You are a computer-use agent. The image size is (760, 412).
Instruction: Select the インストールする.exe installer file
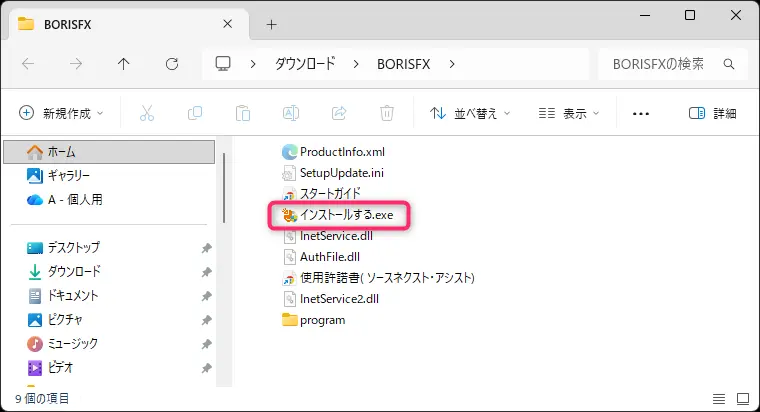tap(338, 215)
